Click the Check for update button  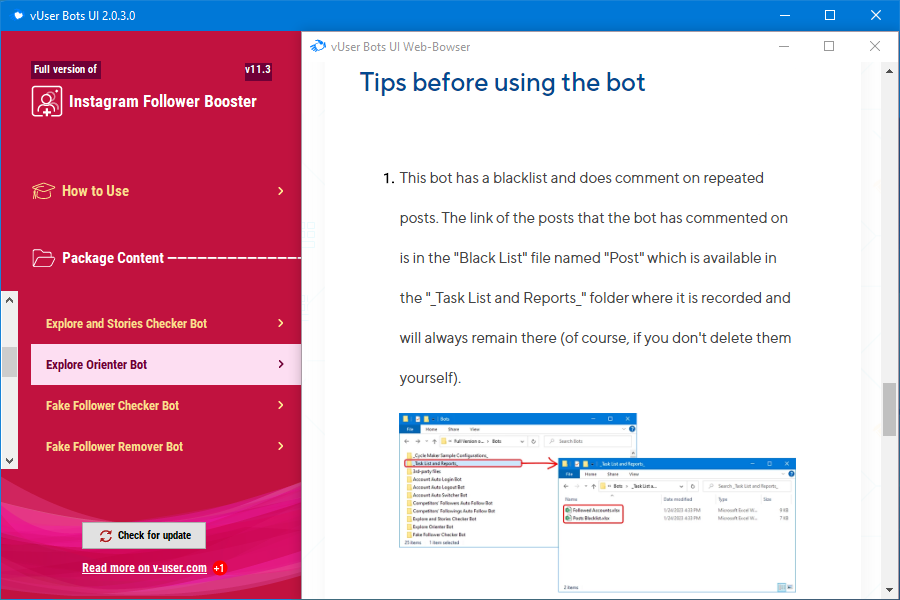click(x=144, y=535)
